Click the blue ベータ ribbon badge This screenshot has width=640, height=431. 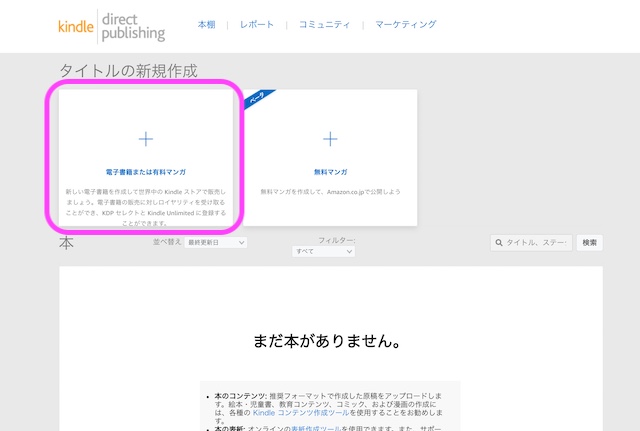[257, 101]
